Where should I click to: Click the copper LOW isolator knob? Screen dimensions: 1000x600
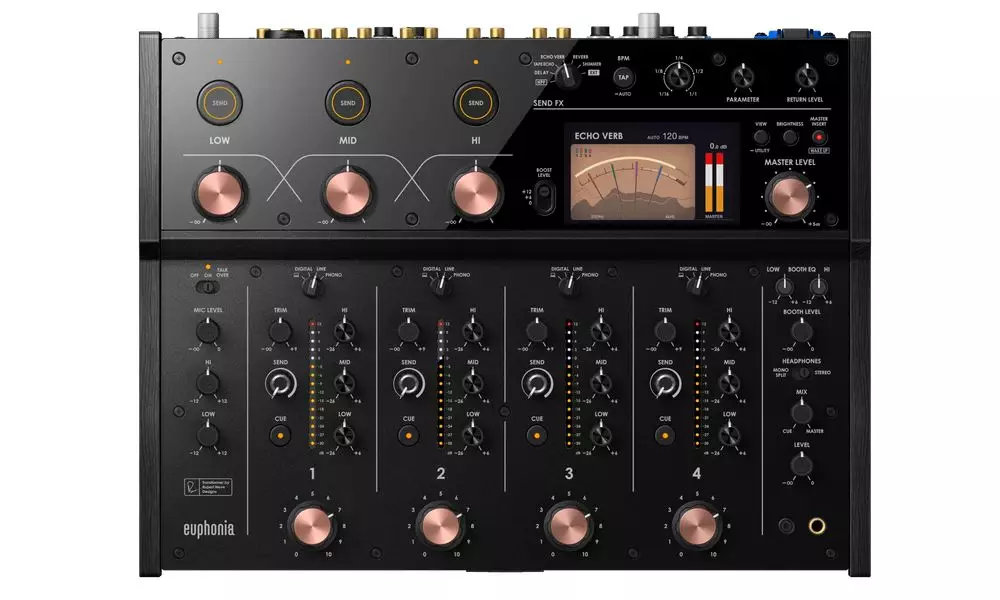(219, 193)
